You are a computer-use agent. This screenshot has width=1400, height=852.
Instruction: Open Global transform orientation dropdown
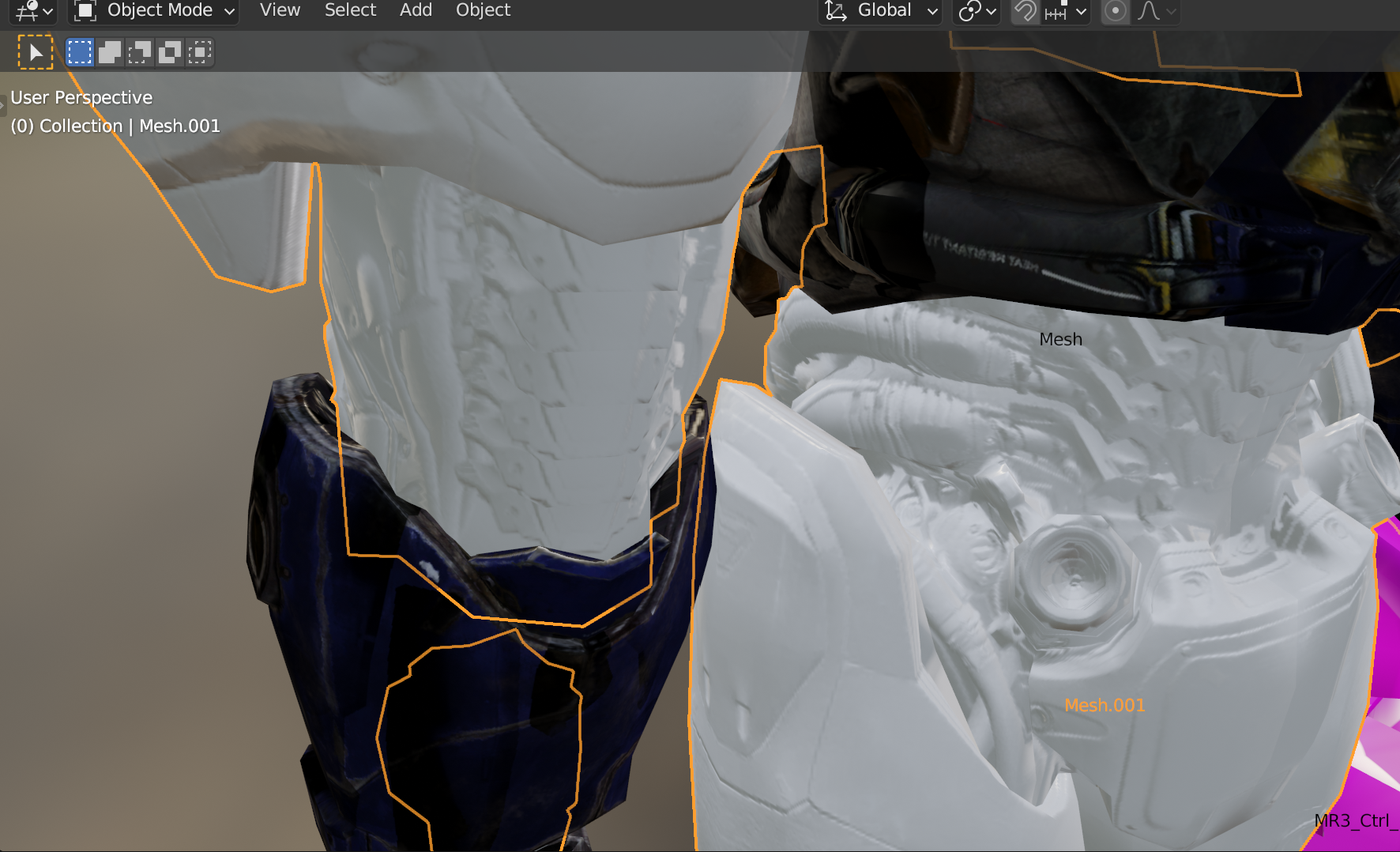(x=882, y=11)
